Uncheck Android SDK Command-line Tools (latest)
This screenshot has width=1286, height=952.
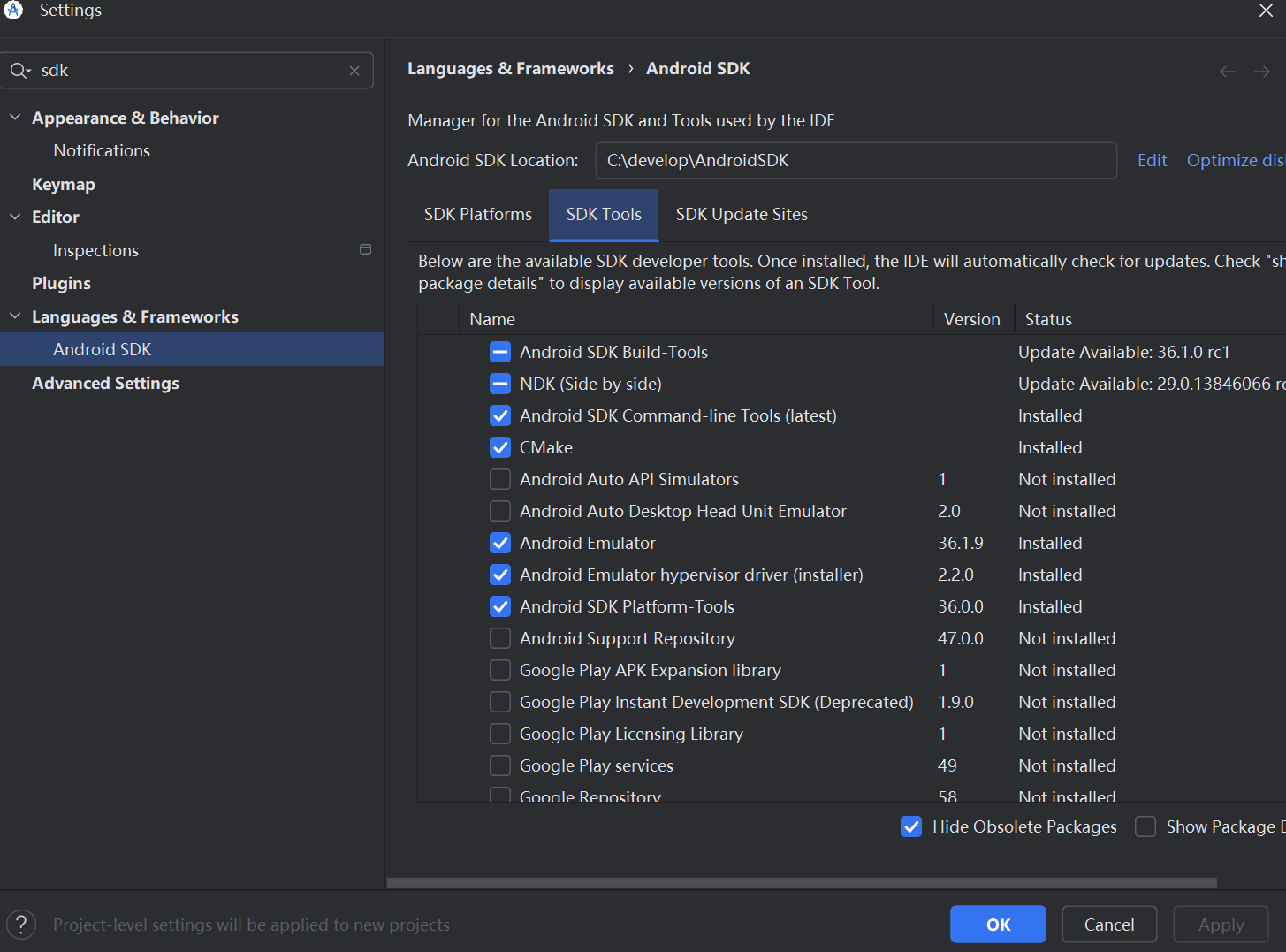[500, 415]
